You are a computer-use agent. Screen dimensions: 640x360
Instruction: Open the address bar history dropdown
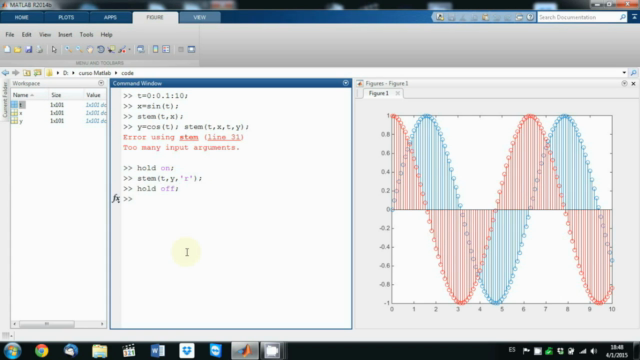tap(624, 73)
